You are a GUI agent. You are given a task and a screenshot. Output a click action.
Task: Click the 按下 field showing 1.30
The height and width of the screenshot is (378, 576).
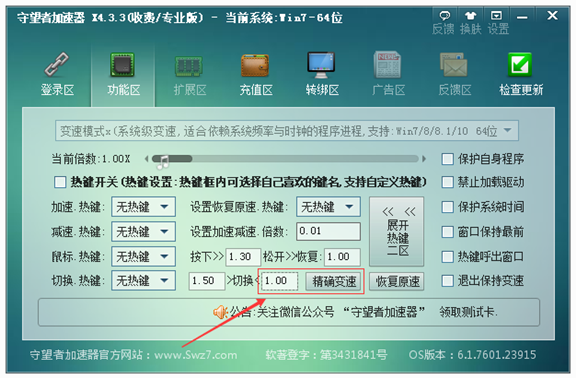coord(243,256)
